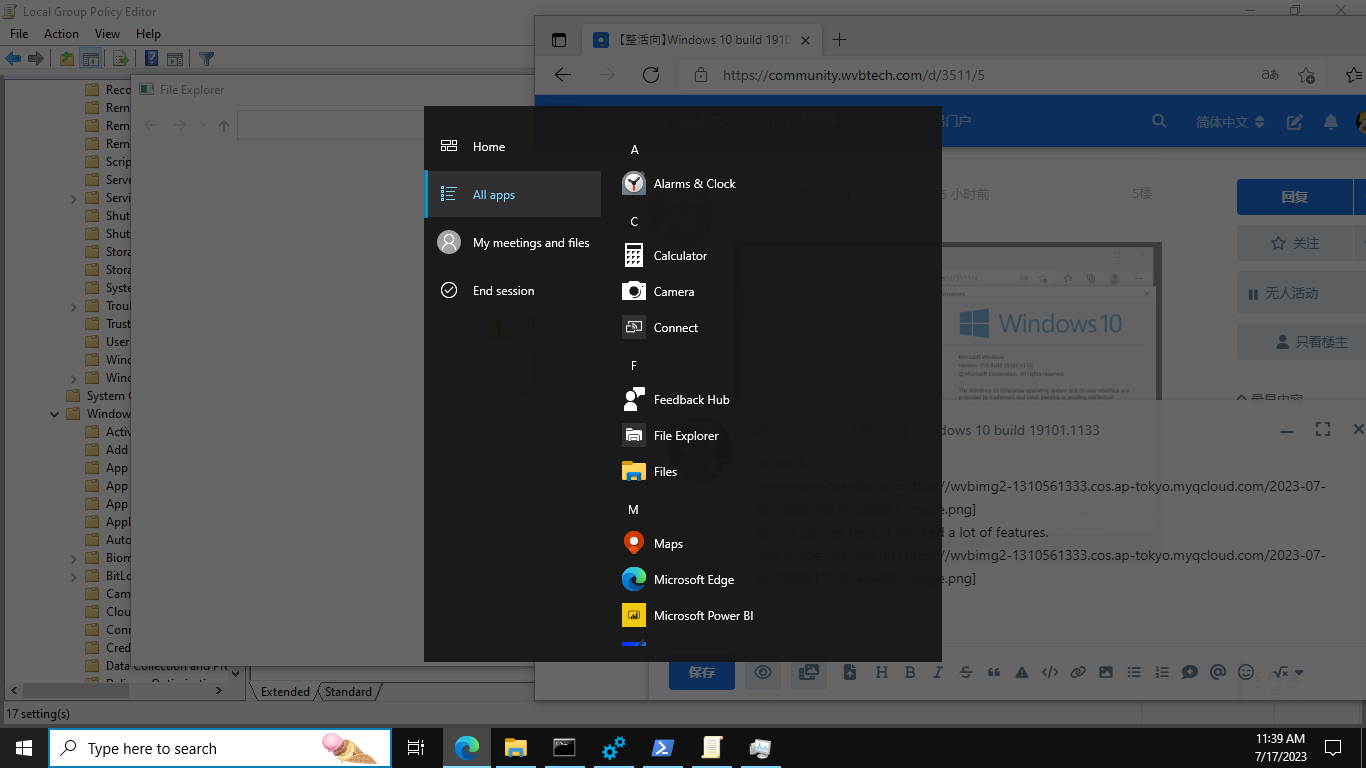Click the Export List toolbar icon
1366x768 pixels.
pyautogui.click(x=120, y=59)
